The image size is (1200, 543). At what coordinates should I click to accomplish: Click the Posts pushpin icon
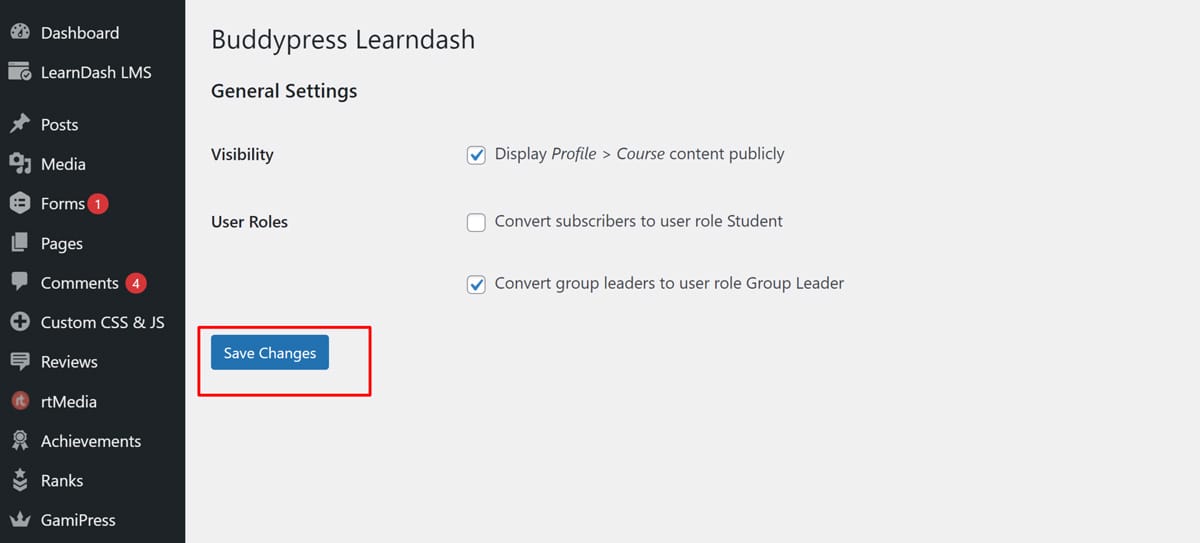click(19, 124)
